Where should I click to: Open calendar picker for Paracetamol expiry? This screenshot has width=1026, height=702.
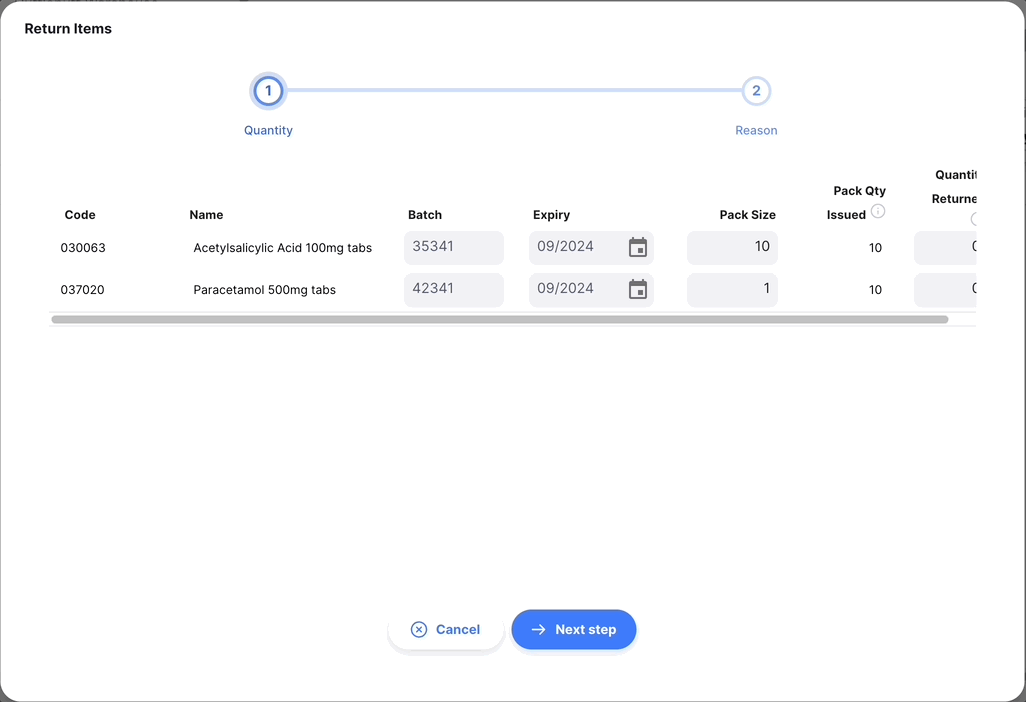coord(638,289)
